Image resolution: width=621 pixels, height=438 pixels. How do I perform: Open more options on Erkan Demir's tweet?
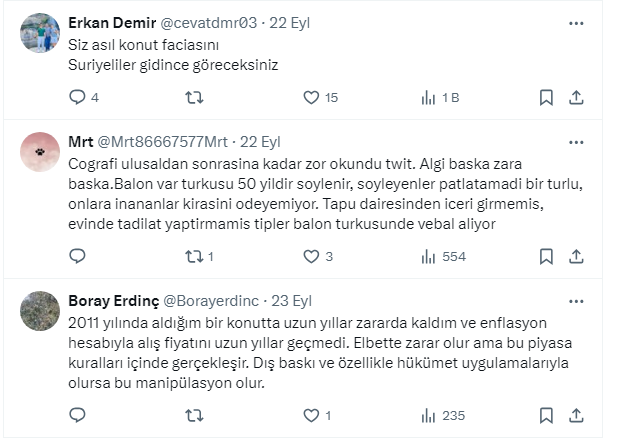576,23
